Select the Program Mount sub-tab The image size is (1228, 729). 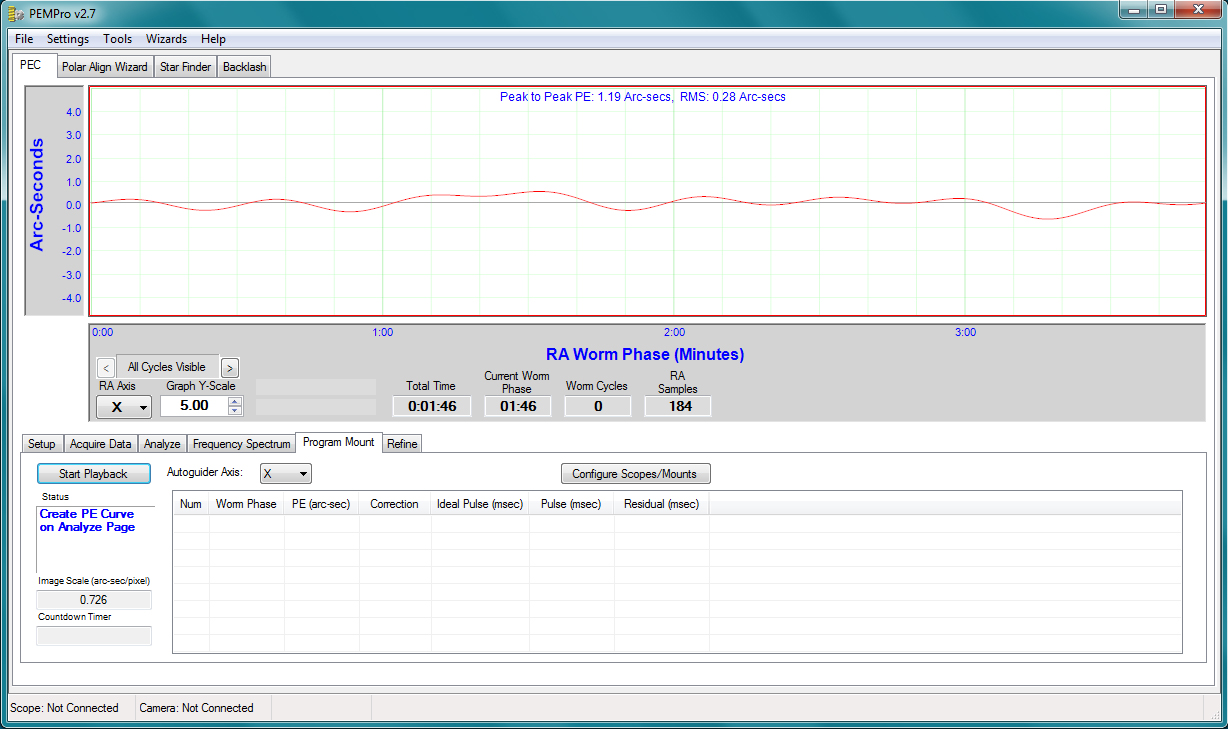(x=338, y=442)
